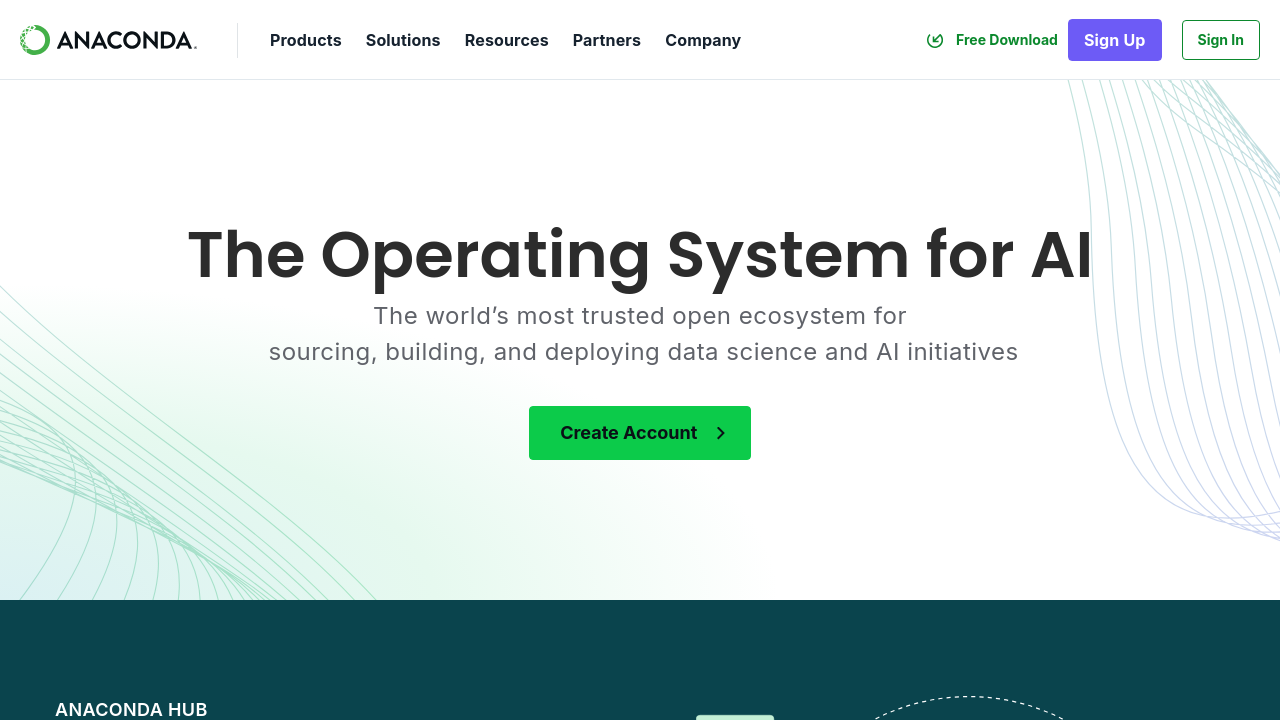The image size is (1280, 720).
Task: Click the purple Sign Up button
Action: click(1115, 40)
